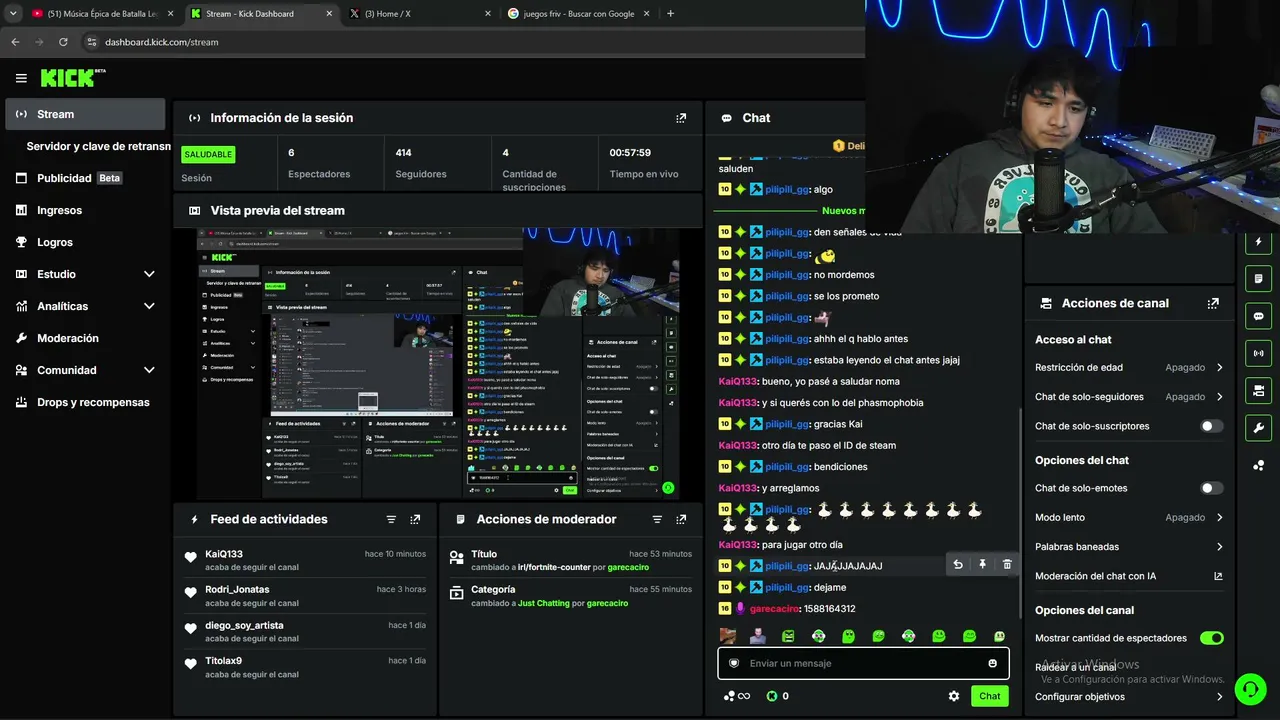
Task: Pop out the Feed de actividades panel
Action: pyautogui.click(x=415, y=520)
